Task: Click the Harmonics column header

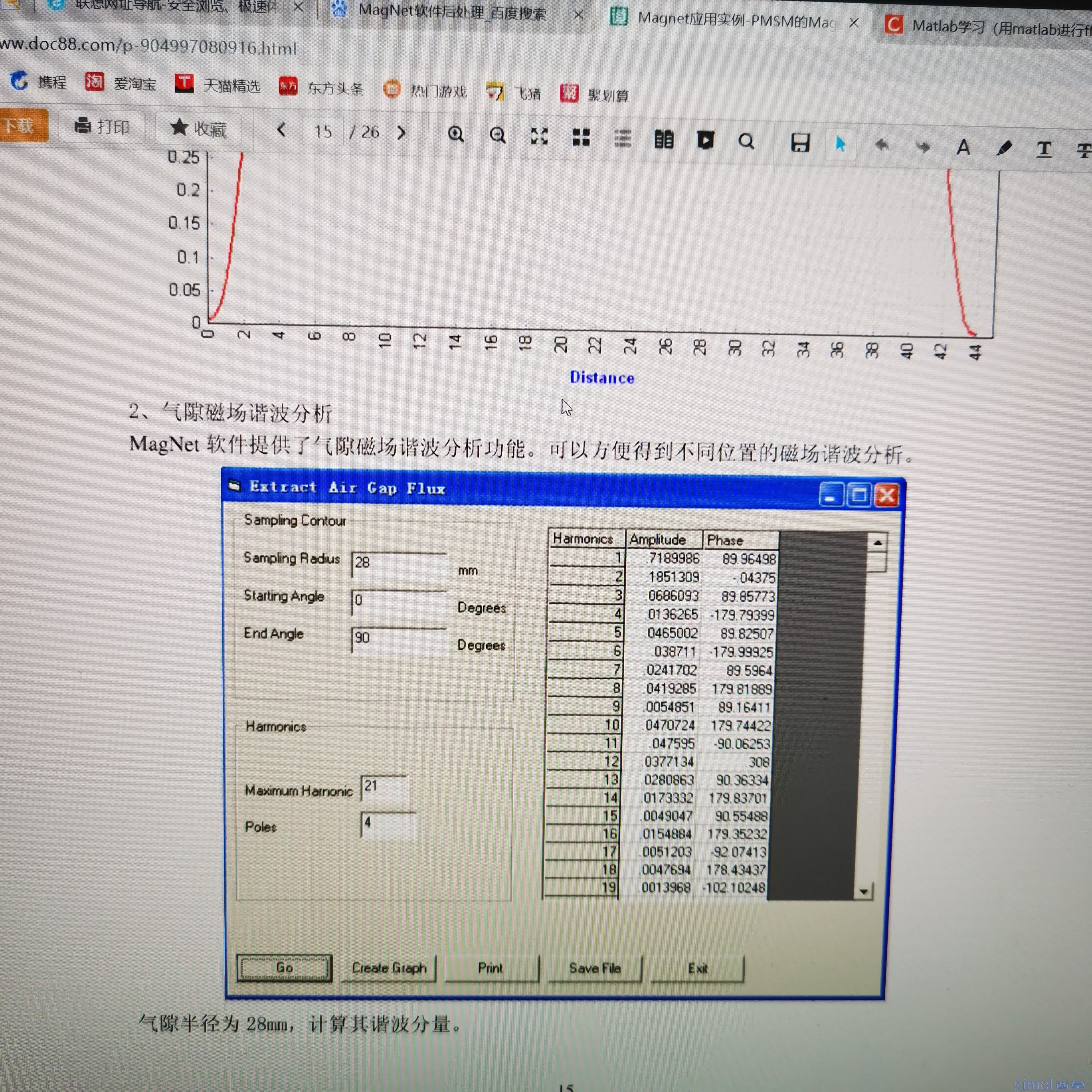Action: [x=586, y=539]
